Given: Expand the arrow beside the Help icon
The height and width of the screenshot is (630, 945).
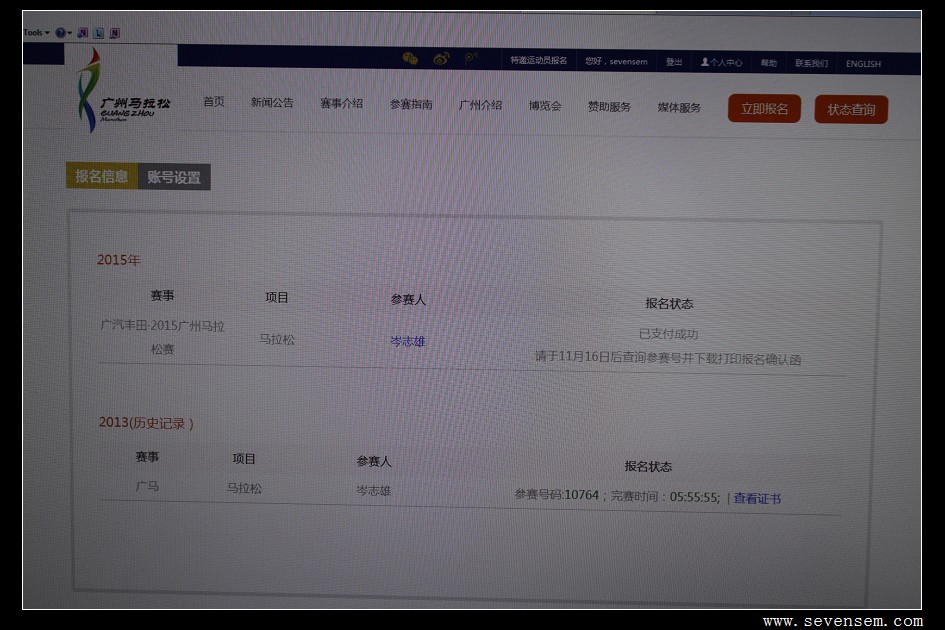Looking at the screenshot, I should pyautogui.click(x=69, y=33).
